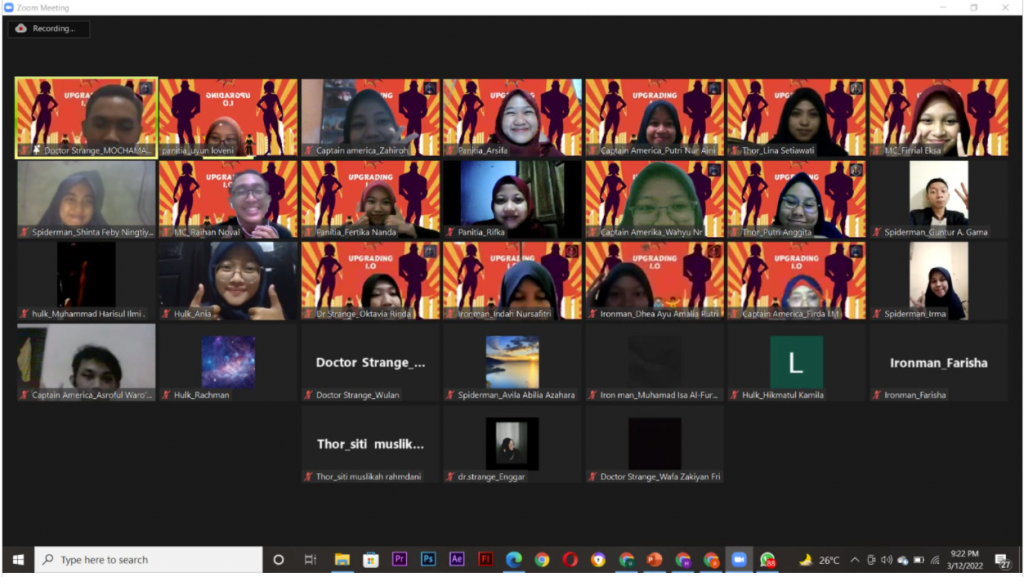The height and width of the screenshot is (577, 1024).
Task: Open the Windows Start menu
Action: click(x=17, y=560)
